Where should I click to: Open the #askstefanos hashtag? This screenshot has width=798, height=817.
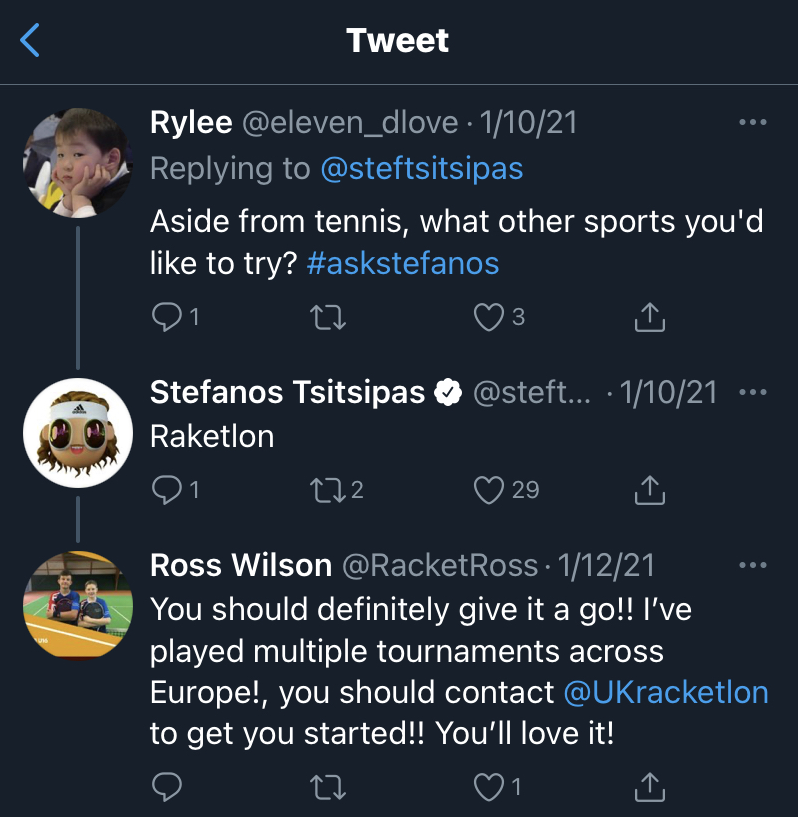pos(402,263)
